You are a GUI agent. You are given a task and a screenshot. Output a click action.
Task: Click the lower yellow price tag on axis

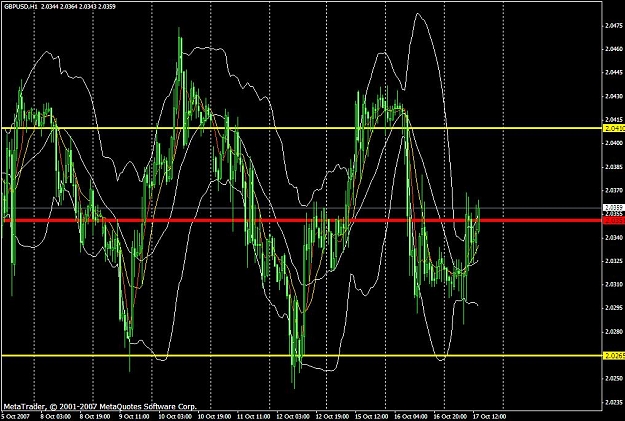point(614,355)
